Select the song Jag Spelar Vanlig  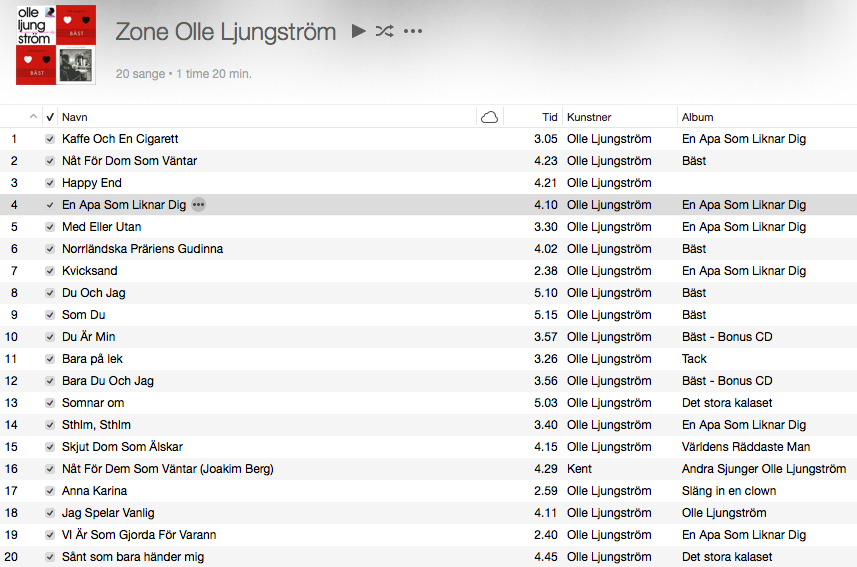tap(108, 513)
